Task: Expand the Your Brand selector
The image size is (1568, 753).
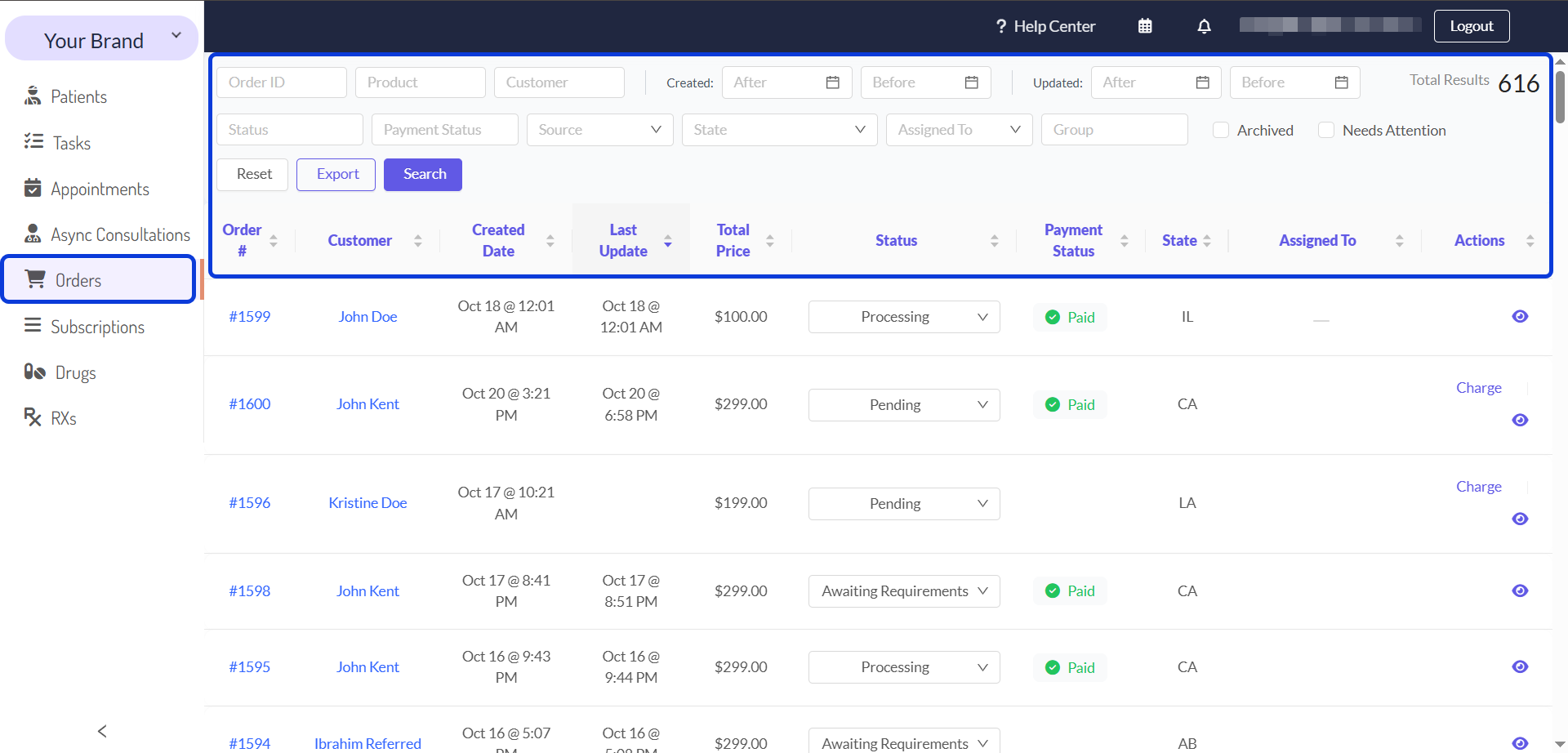Action: click(102, 39)
